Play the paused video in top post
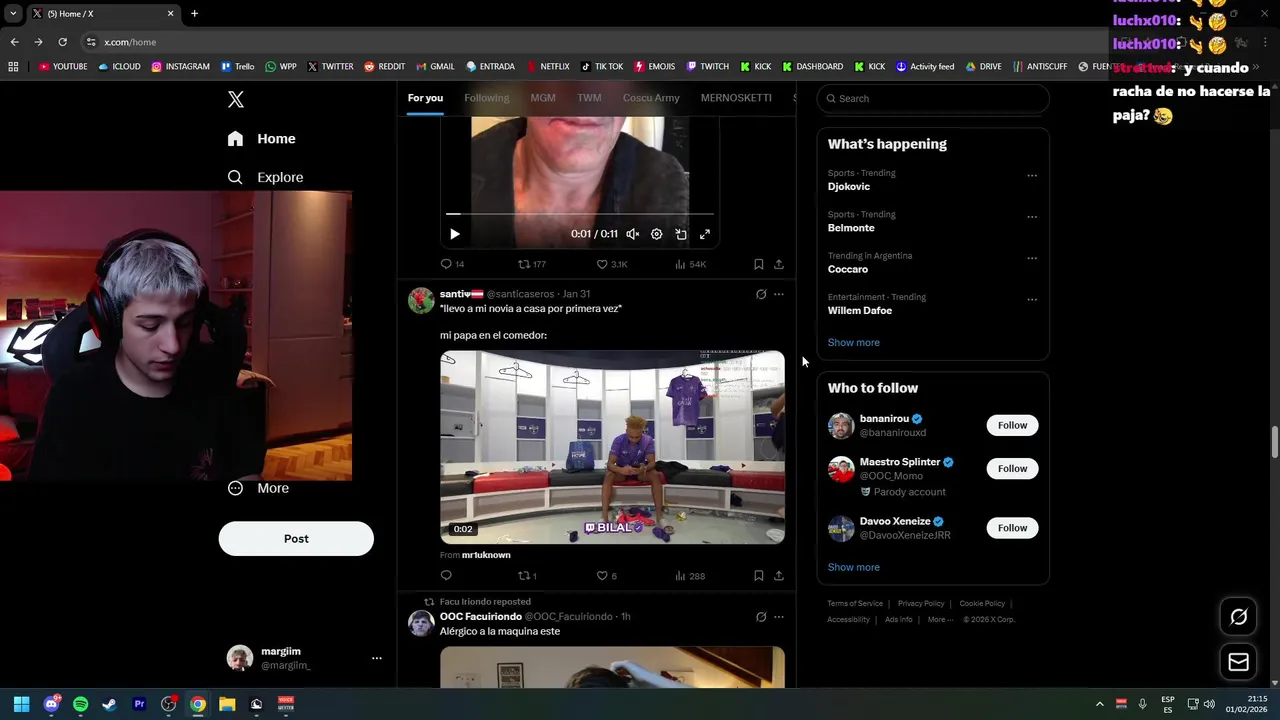Viewport: 1280px width, 720px height. pyautogui.click(x=454, y=234)
